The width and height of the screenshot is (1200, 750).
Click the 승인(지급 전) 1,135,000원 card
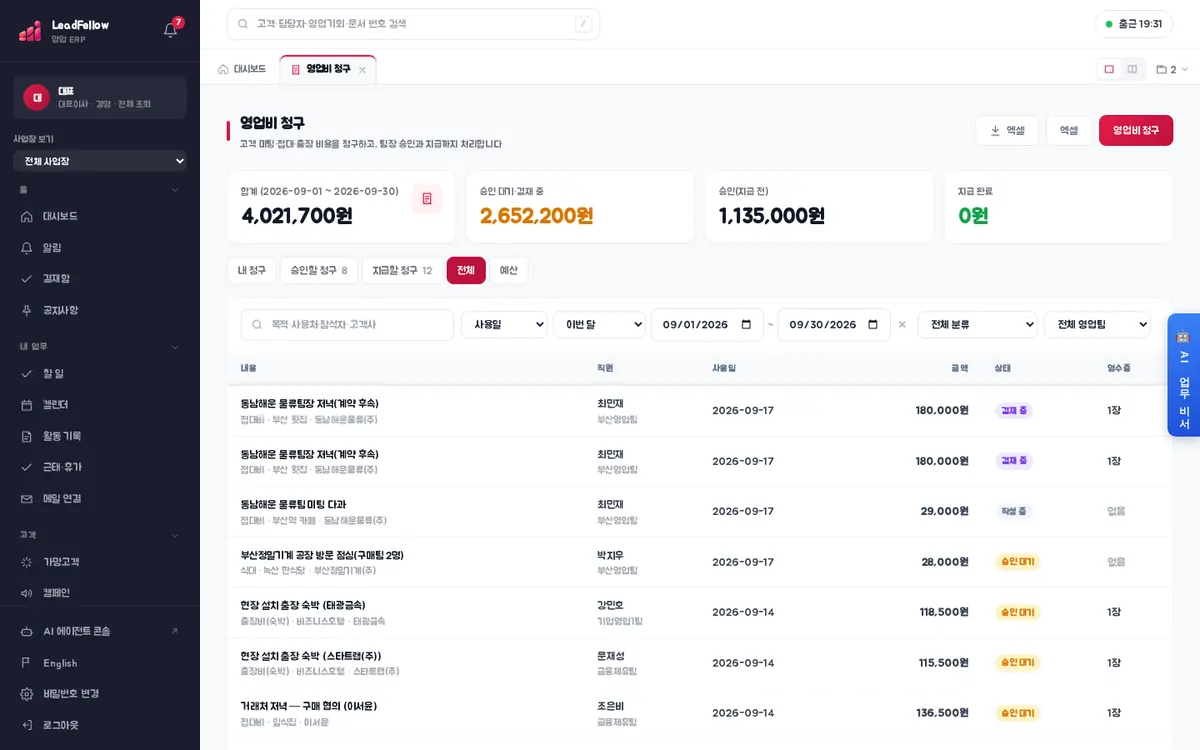819,207
